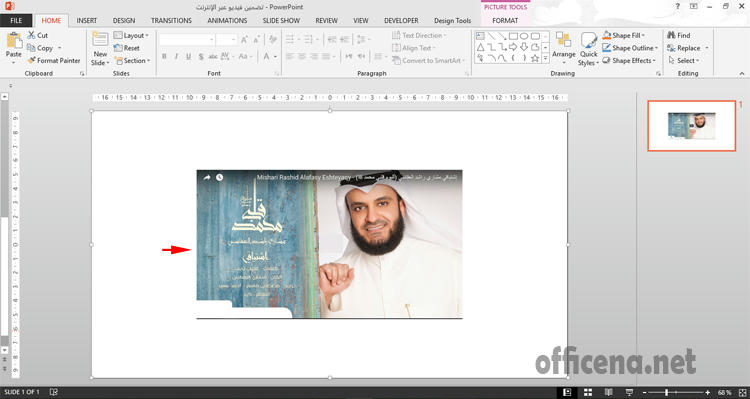Expand the shapes gallery More arrow
Screen dimensions: 750x399
point(545,58)
